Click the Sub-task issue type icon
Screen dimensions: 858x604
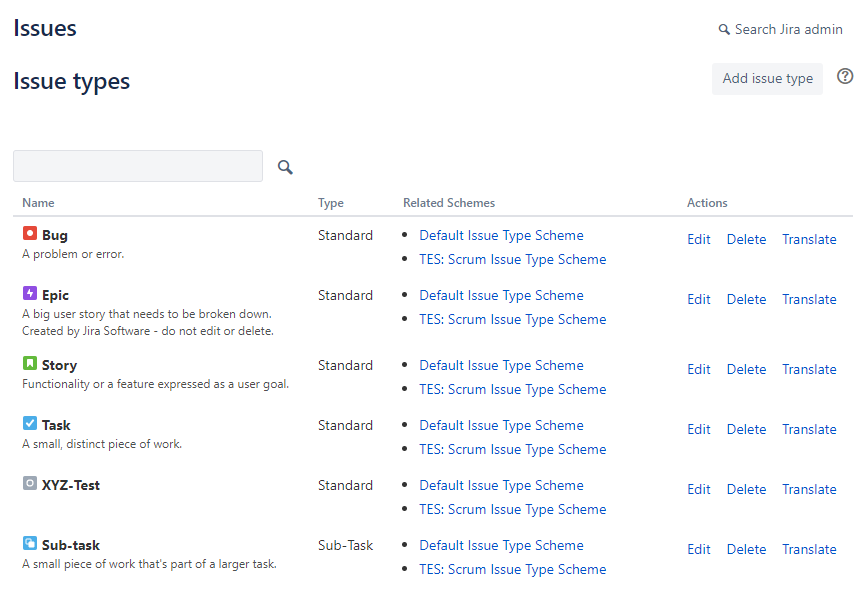[x=30, y=543]
